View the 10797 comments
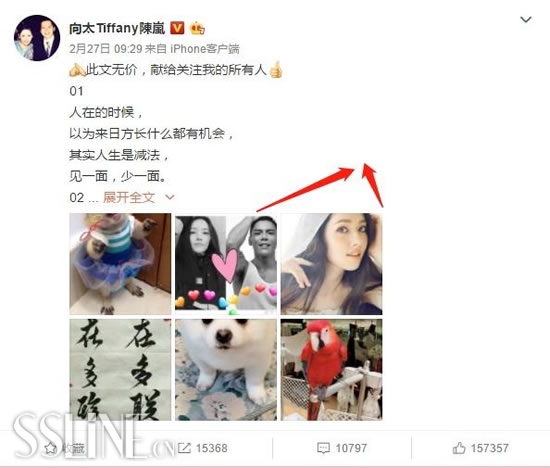The height and width of the screenshot is (468, 550). tap(351, 448)
